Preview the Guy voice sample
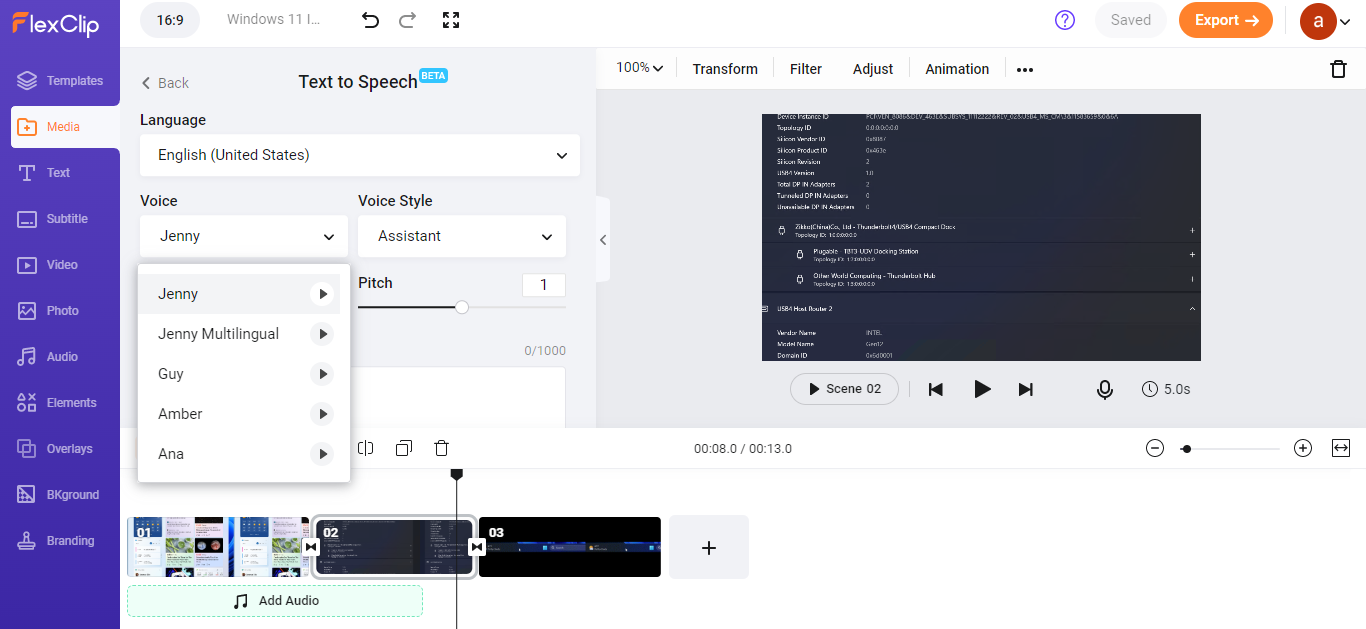The height and width of the screenshot is (629, 1366). coord(321,374)
